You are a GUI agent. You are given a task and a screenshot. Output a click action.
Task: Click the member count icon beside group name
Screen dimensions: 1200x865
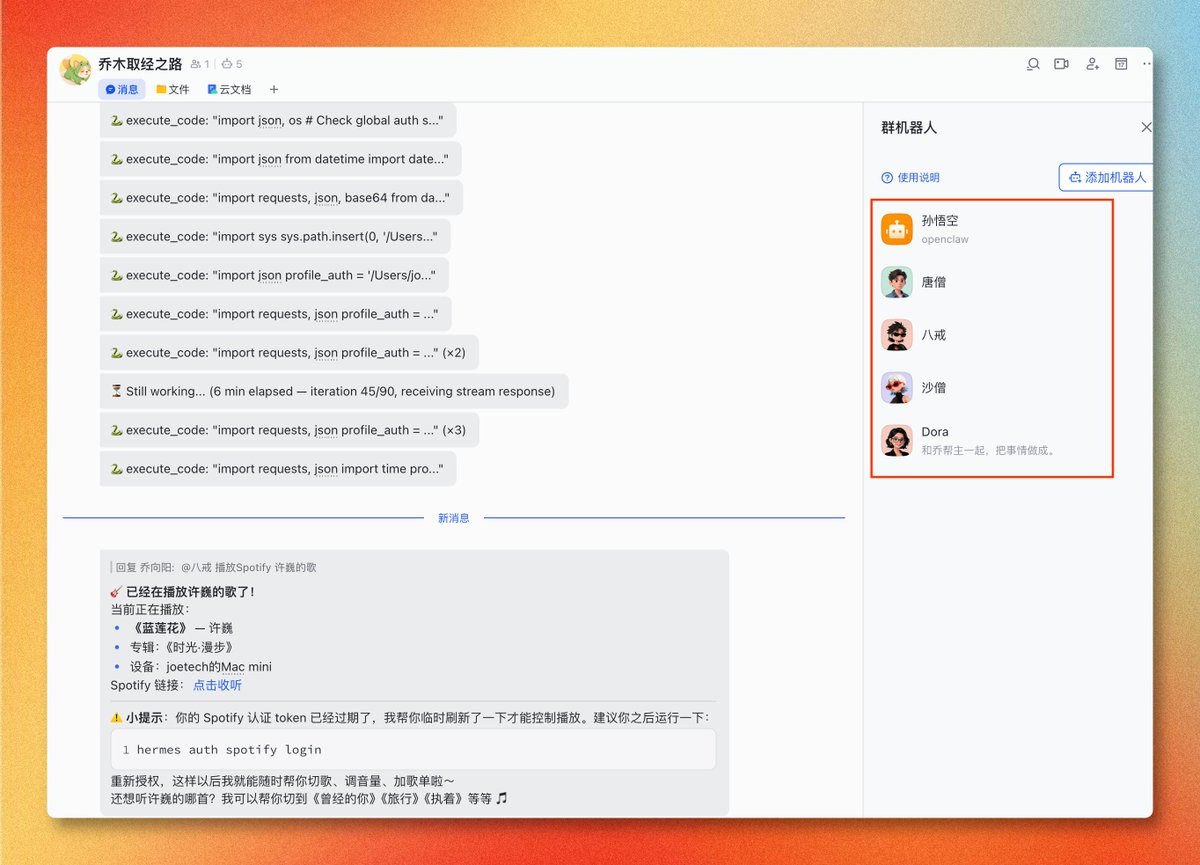[x=200, y=64]
